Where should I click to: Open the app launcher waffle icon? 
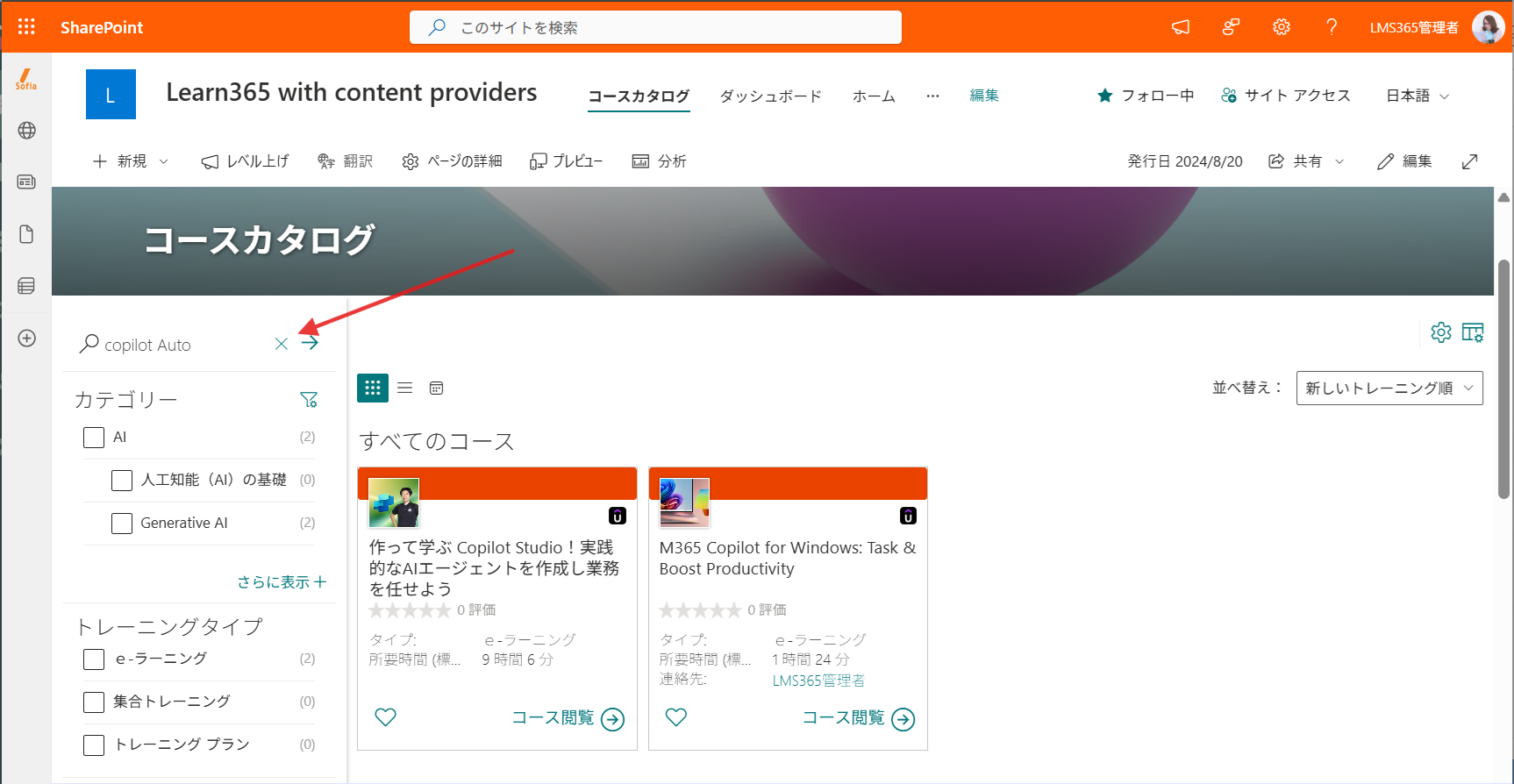pyautogui.click(x=26, y=27)
